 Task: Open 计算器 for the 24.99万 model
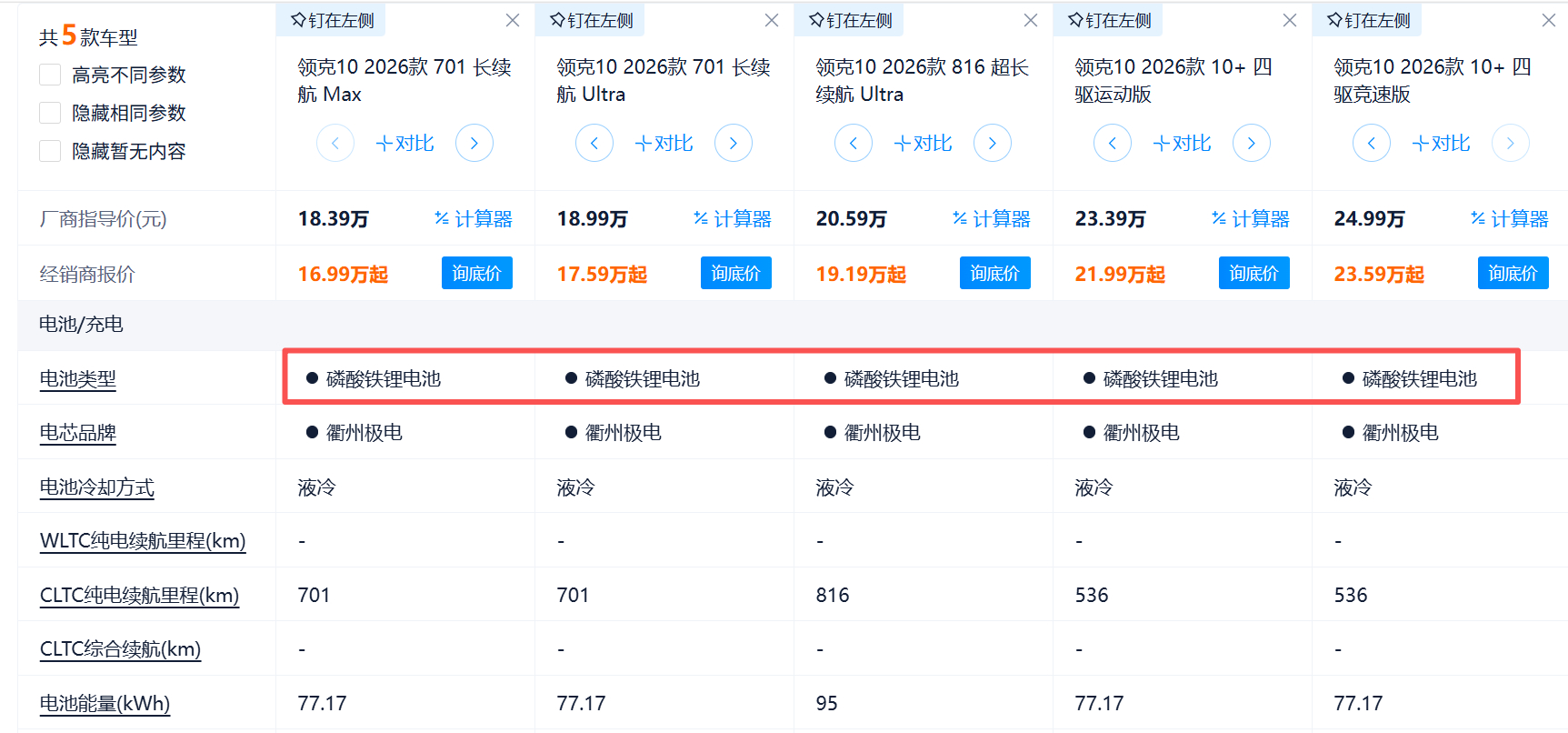(1510, 219)
